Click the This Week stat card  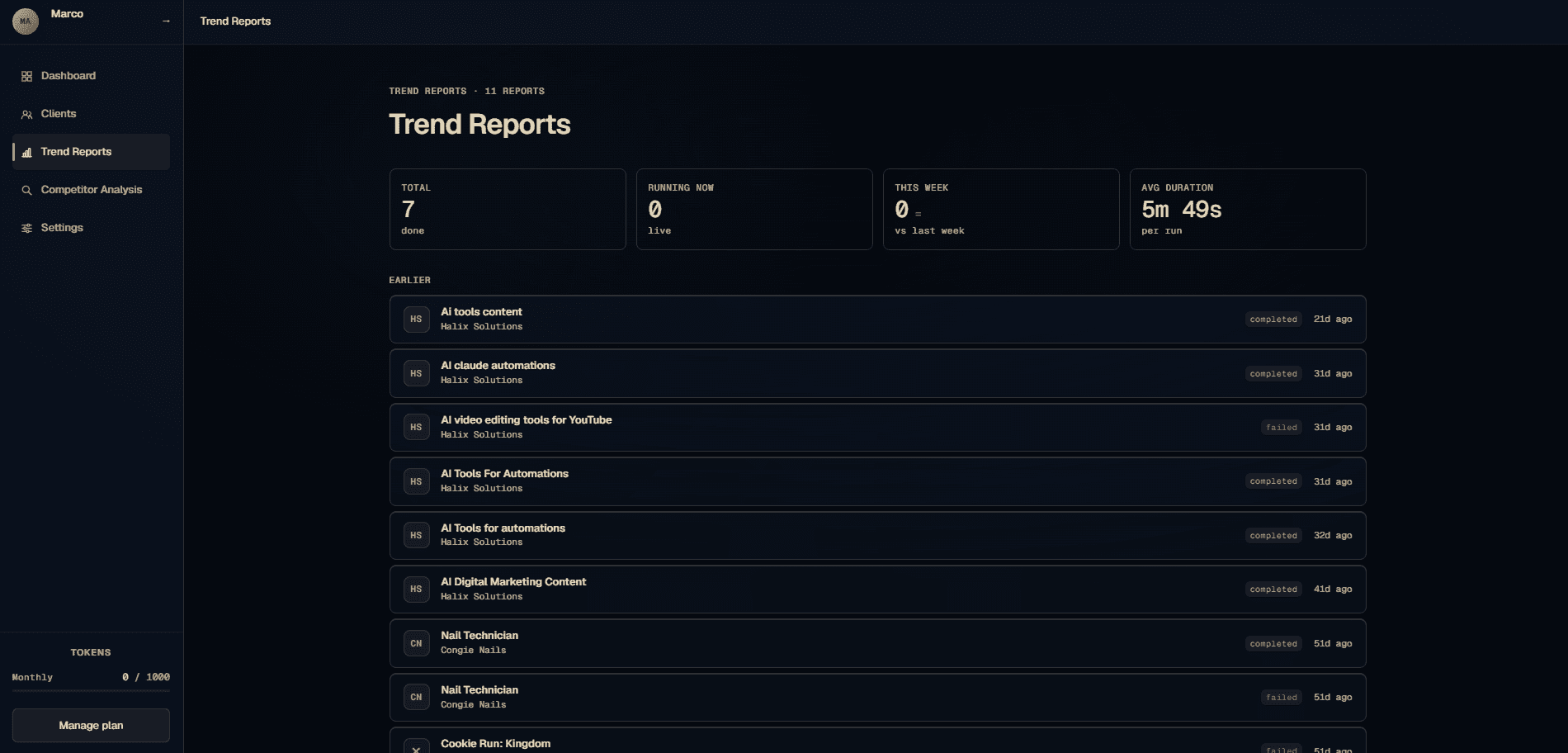coord(1001,210)
